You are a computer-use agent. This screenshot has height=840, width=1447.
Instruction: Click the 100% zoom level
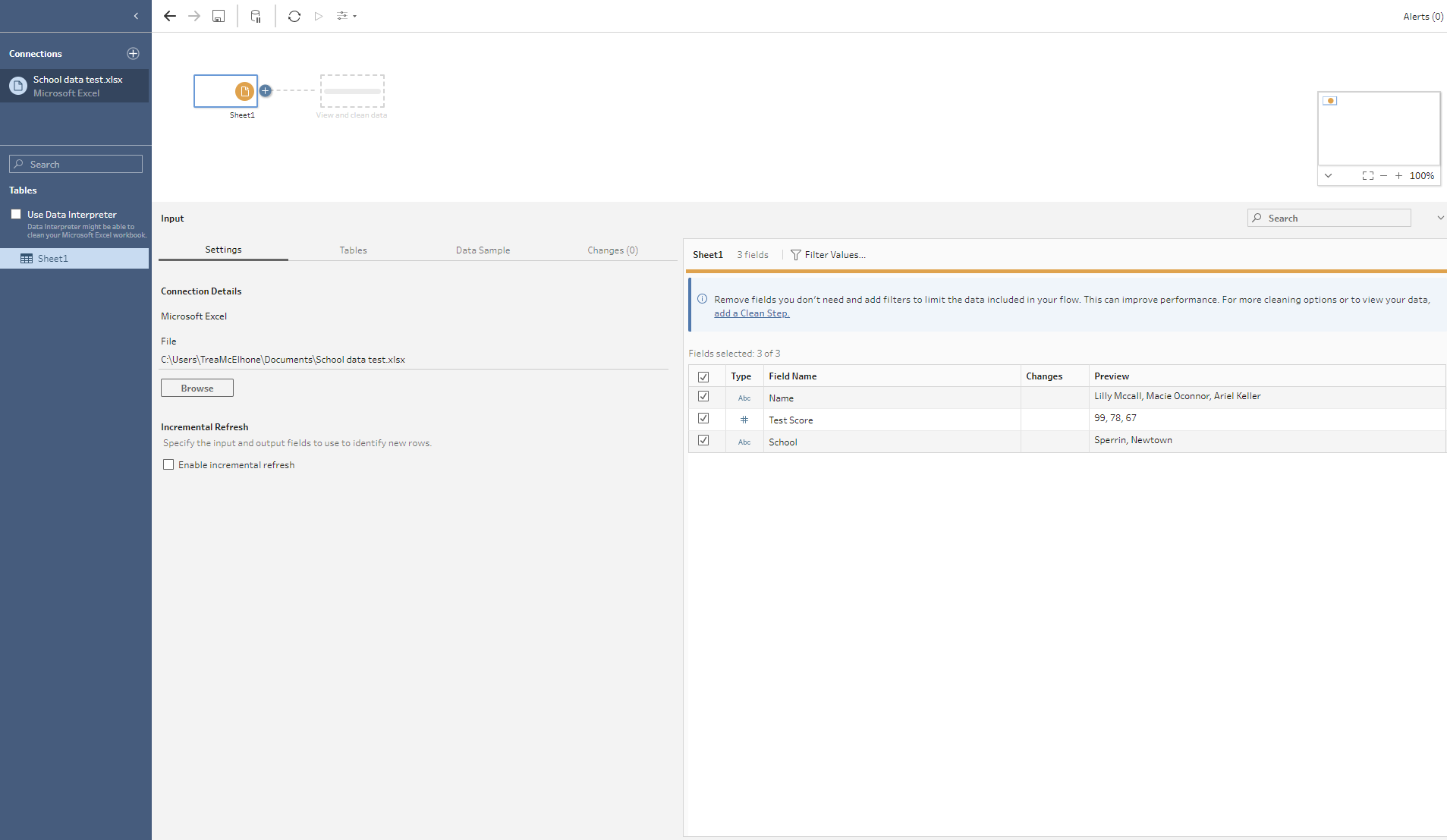1422,175
